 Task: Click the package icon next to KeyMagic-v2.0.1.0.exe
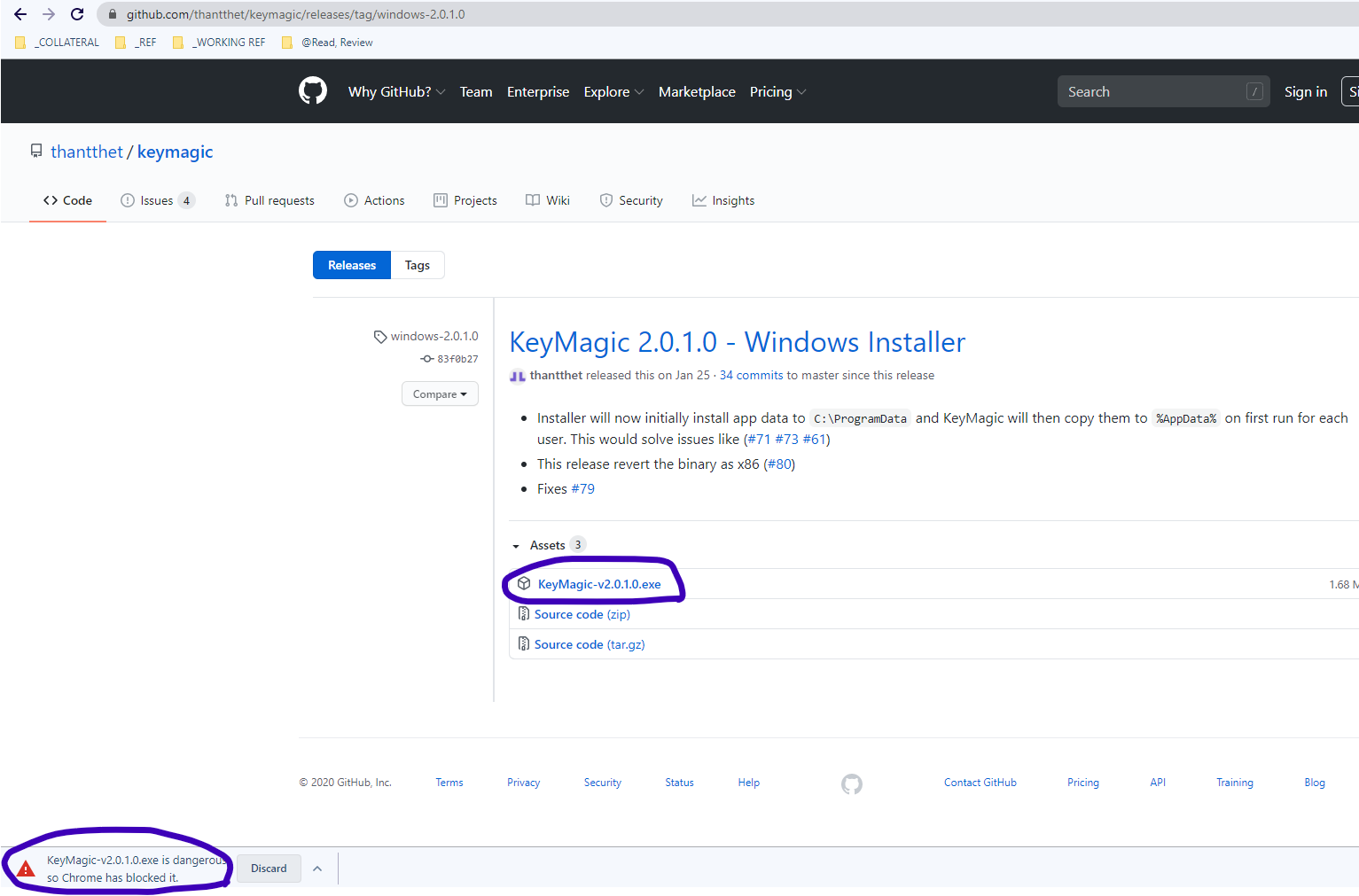coord(524,583)
